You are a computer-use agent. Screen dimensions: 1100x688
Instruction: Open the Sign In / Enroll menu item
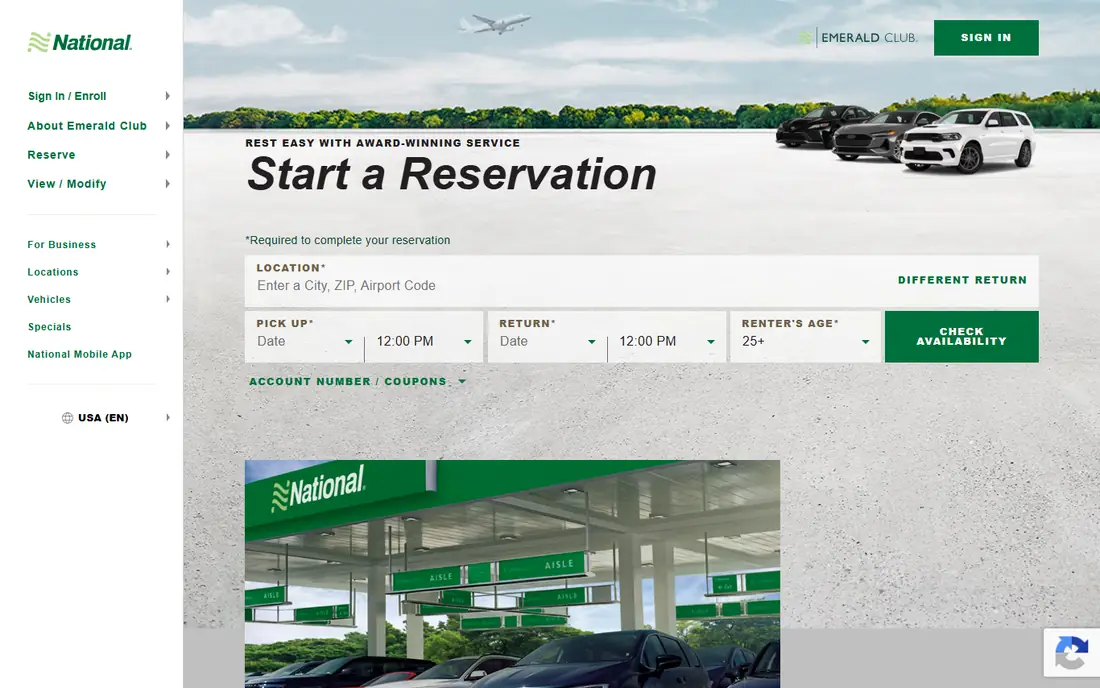click(67, 96)
